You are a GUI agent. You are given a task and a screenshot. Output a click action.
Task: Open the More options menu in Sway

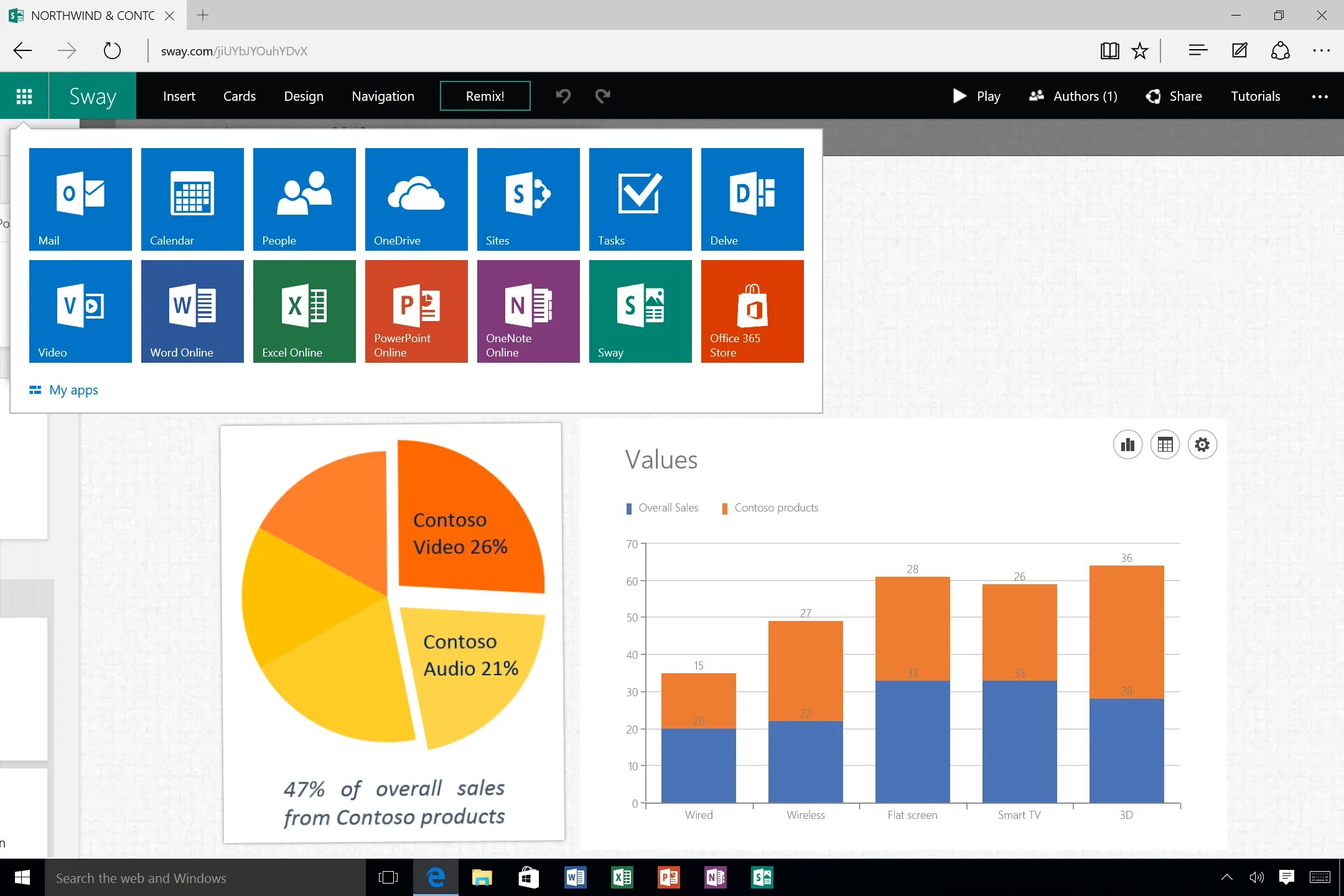coord(1320,96)
